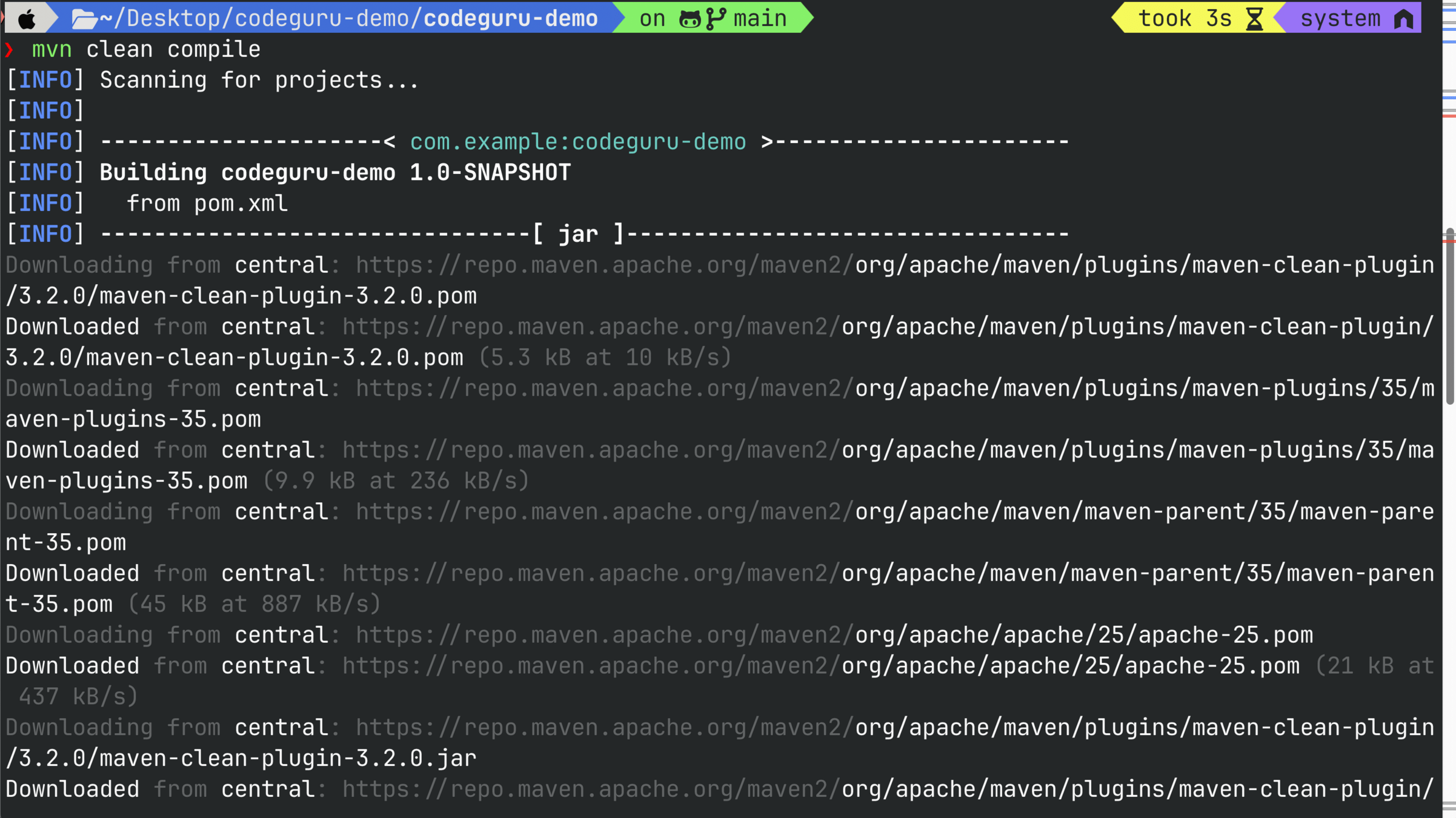Click the yellow took 3s segment
This screenshot has height=818, width=1456.
1185,19
